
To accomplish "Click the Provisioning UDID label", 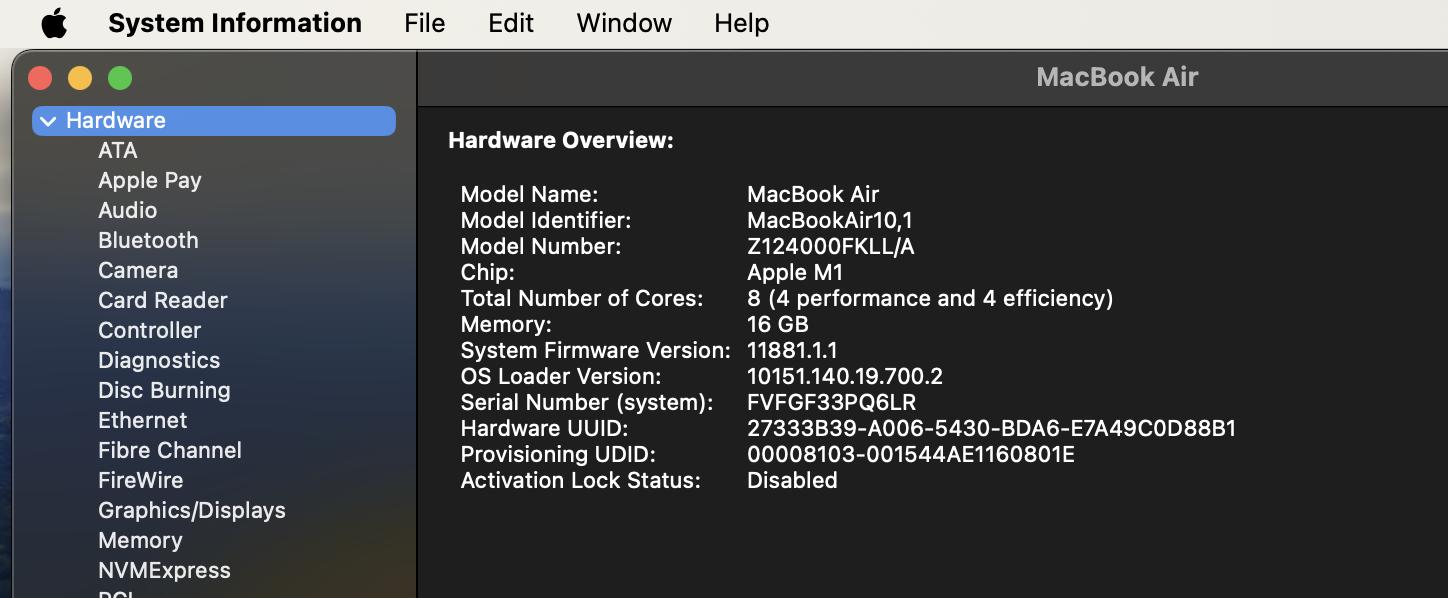I will (x=558, y=454).
